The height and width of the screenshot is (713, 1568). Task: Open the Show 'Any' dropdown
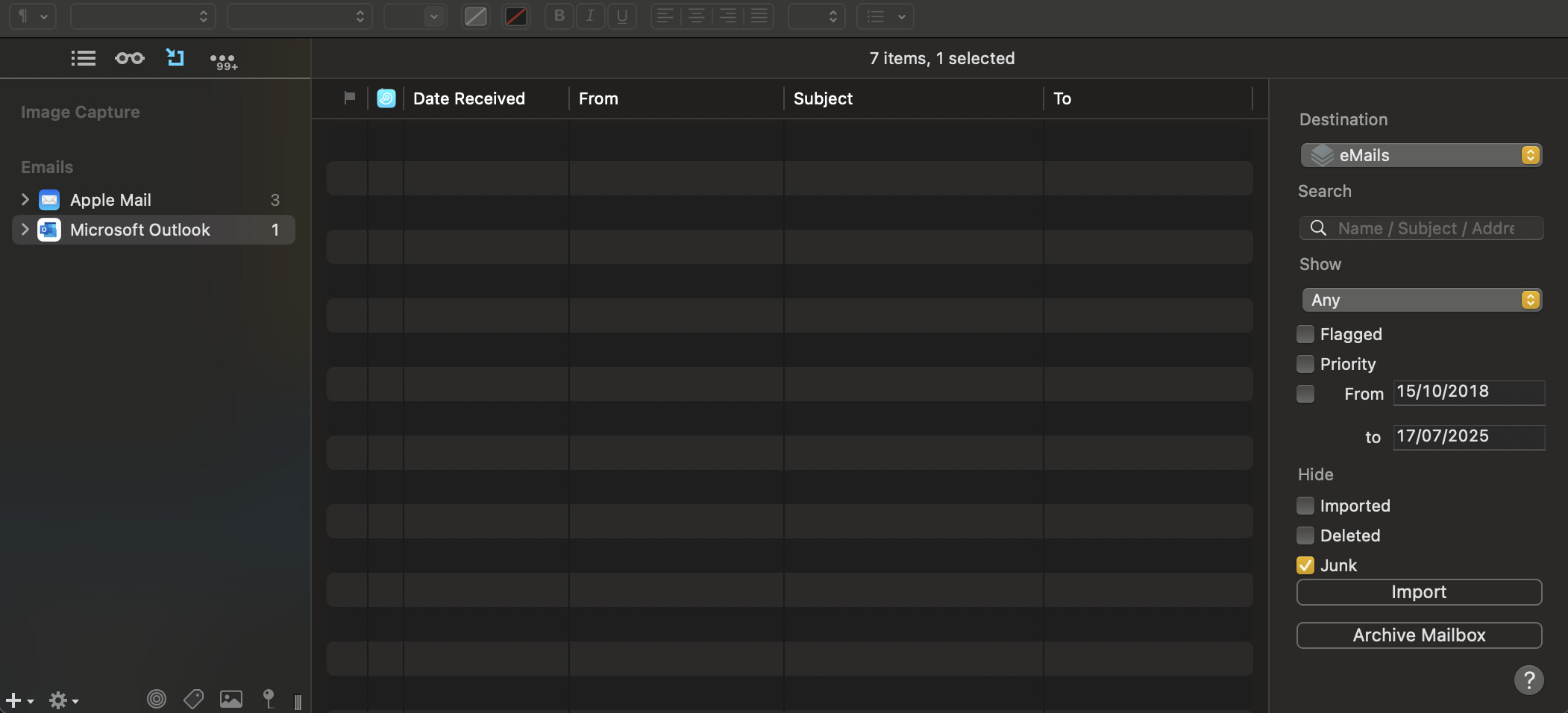click(1421, 300)
